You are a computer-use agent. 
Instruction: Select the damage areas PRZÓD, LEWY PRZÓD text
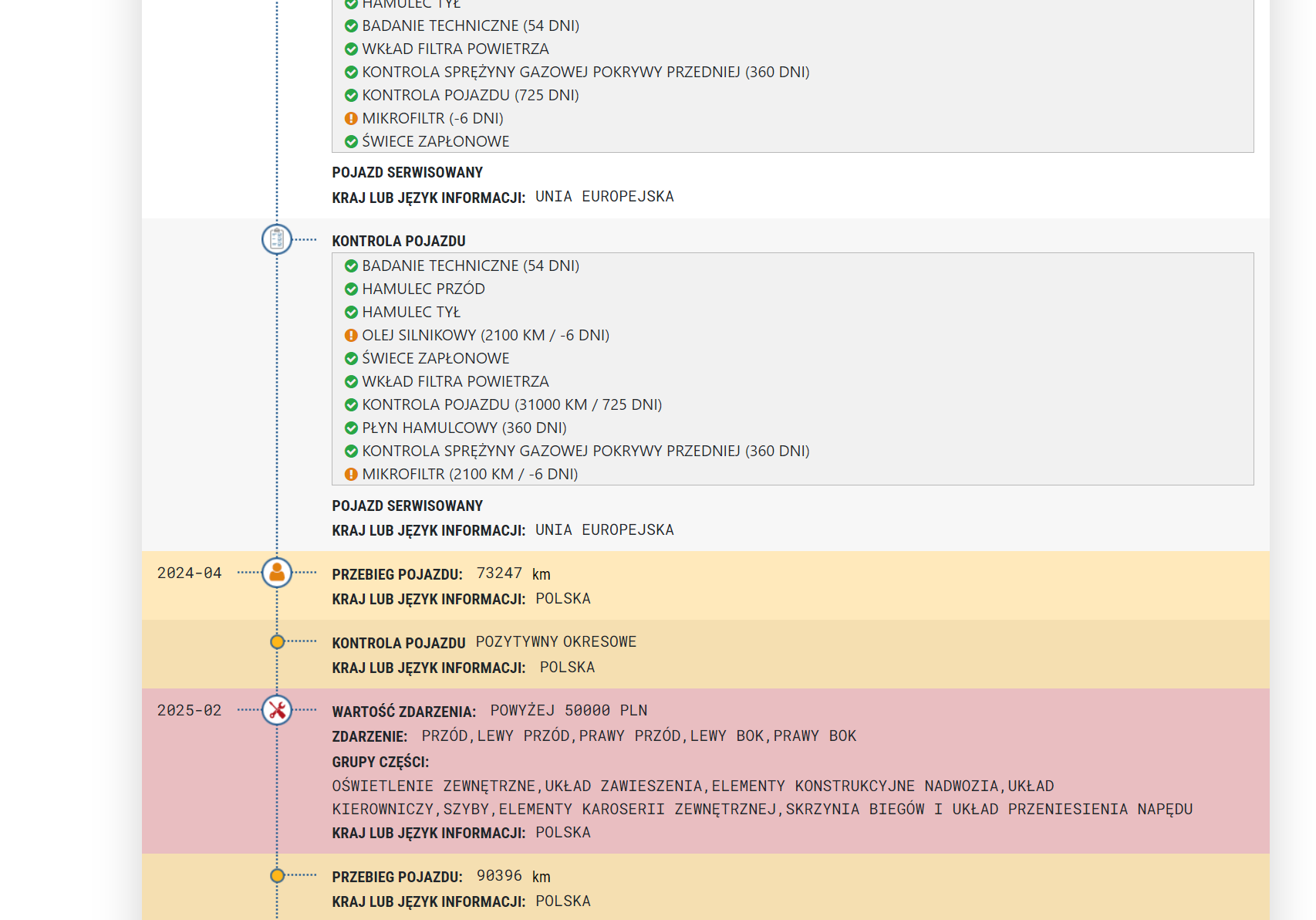tap(639, 736)
